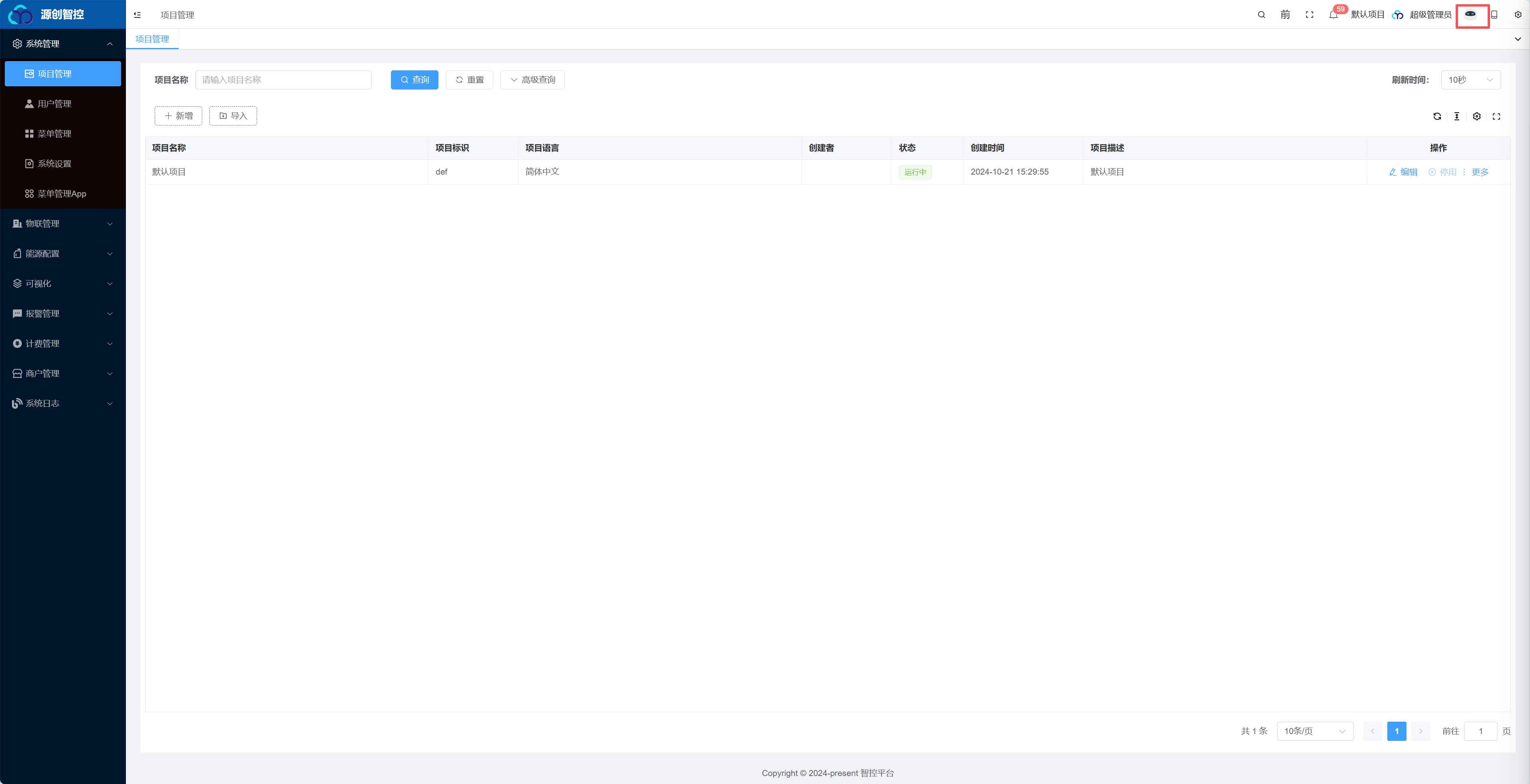This screenshot has width=1530, height=784.
Task: Click the notification bell with 59 badge
Action: [x=1333, y=15]
